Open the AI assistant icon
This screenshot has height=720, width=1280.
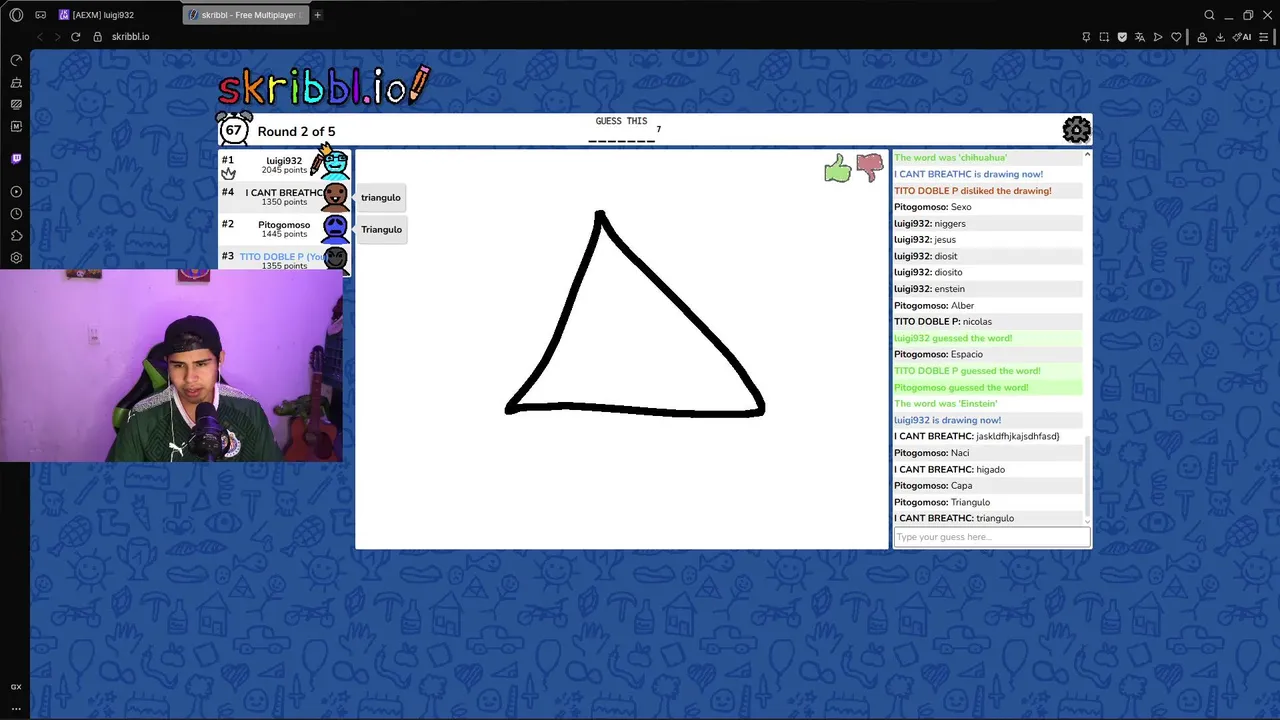[x=1242, y=37]
